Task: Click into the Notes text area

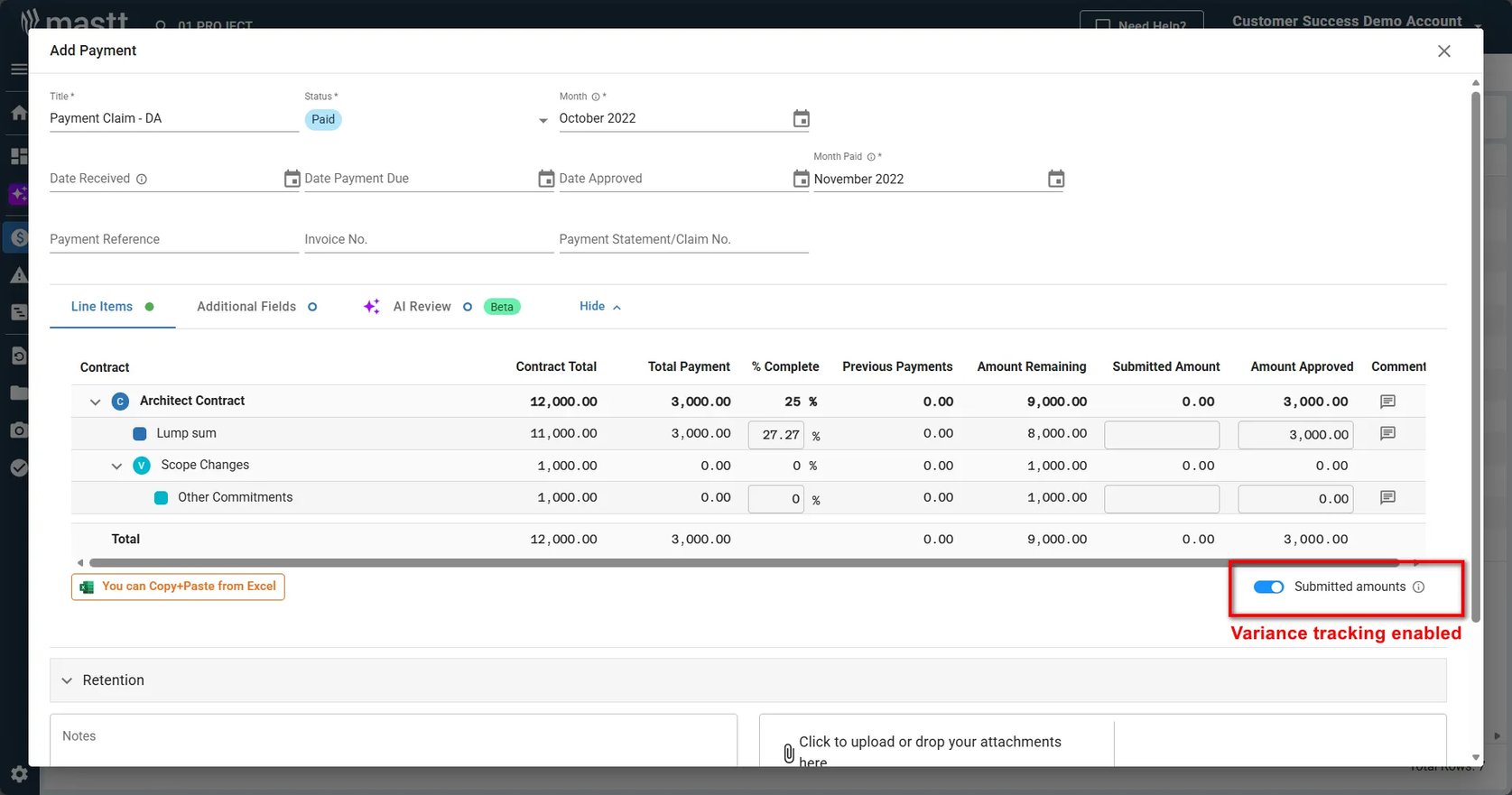Action: [x=394, y=740]
